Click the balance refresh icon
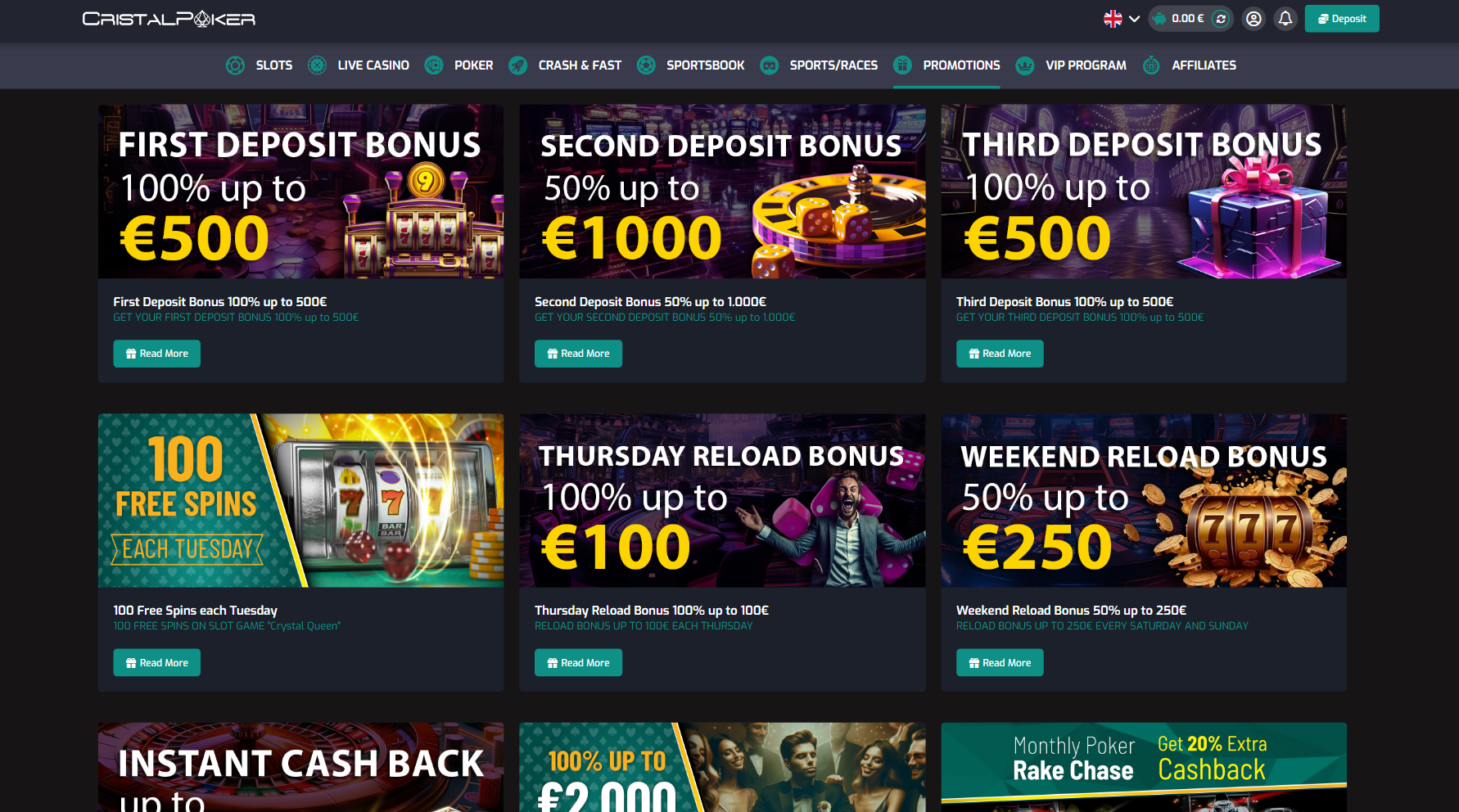 (x=1221, y=19)
